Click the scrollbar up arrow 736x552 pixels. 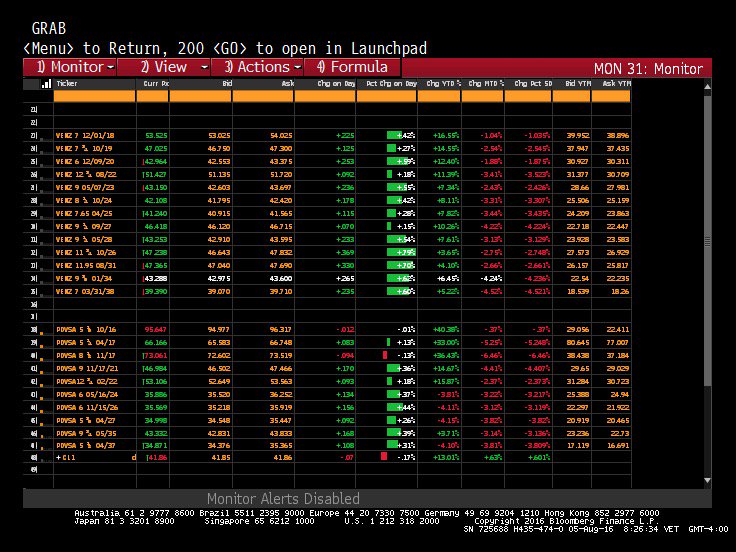pos(707,86)
